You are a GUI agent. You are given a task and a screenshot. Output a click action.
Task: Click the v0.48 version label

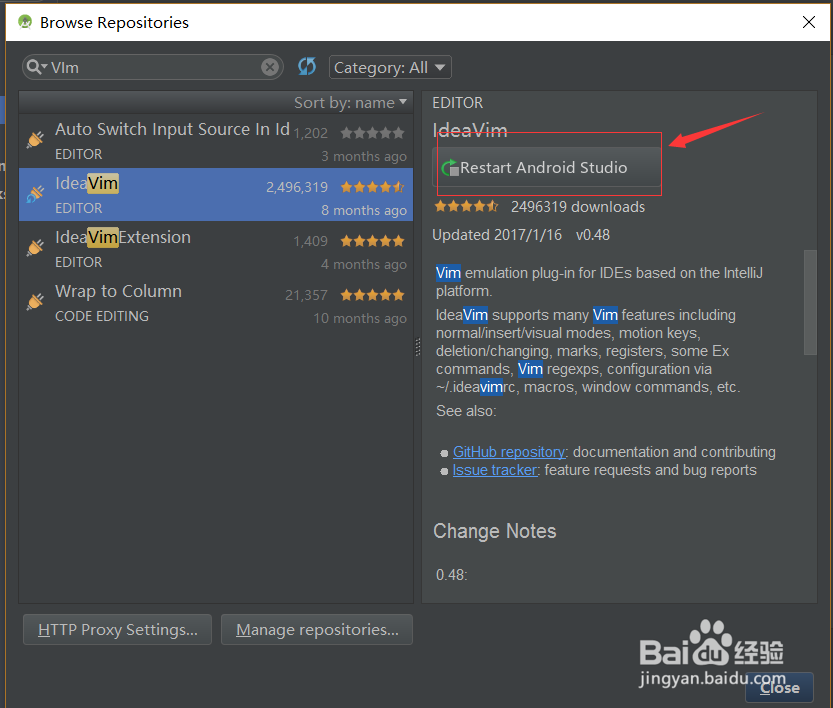pyautogui.click(x=593, y=235)
